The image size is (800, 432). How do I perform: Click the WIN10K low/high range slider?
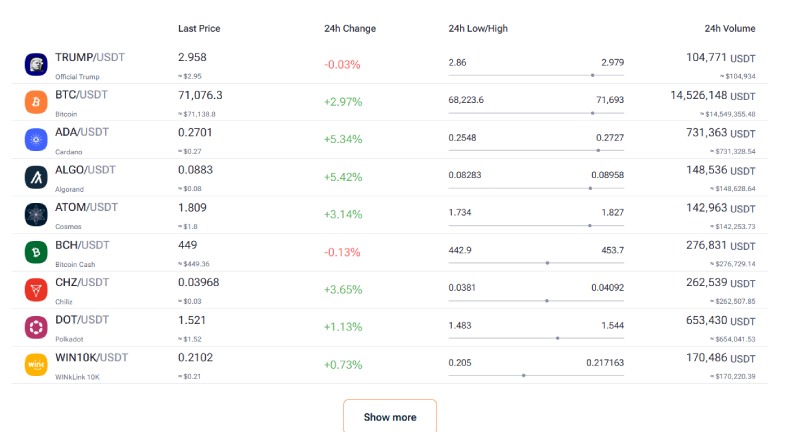[536, 375]
